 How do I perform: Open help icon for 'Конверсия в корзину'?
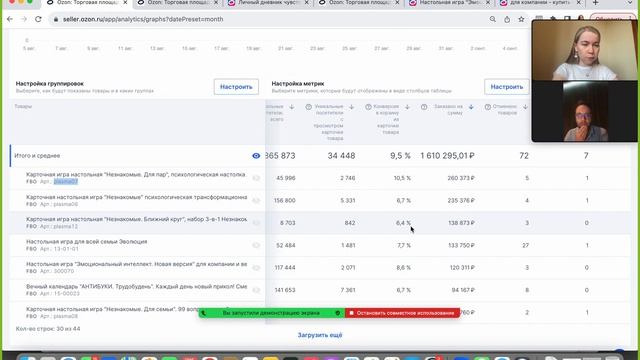click(x=368, y=107)
